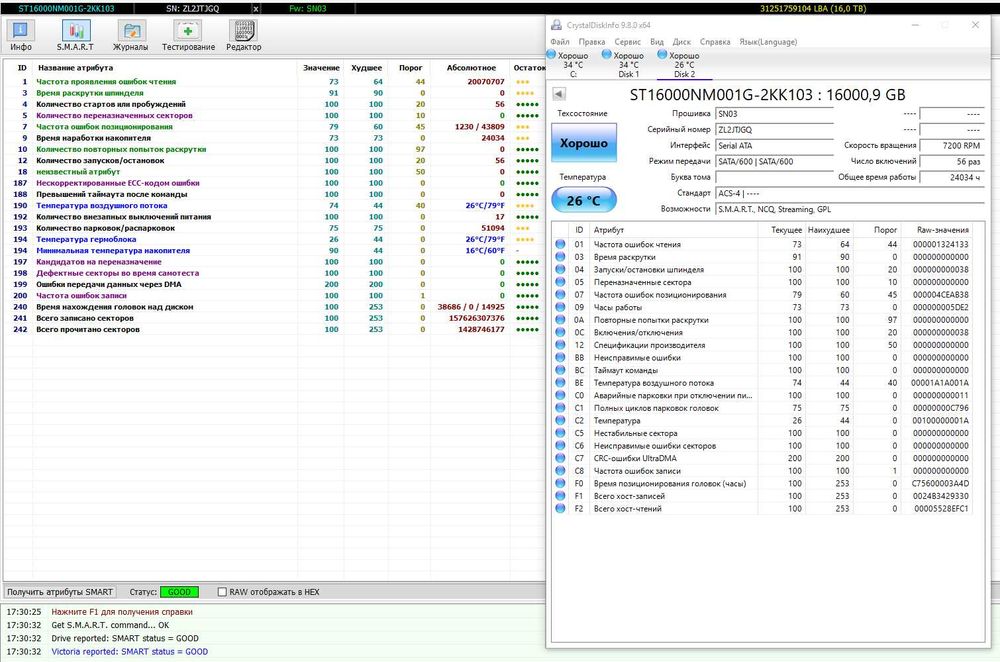The height and width of the screenshot is (662, 1000).
Task: Select row Время наработки накопителя
Action: tap(274, 138)
